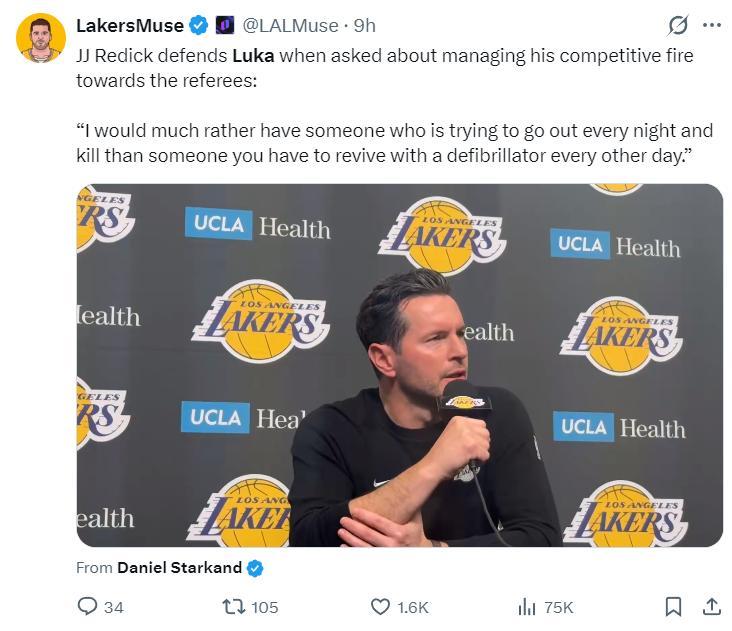The height and width of the screenshot is (631, 732).
Task: Click the verified badge beside Daniel Starkand
Action: pos(255,568)
